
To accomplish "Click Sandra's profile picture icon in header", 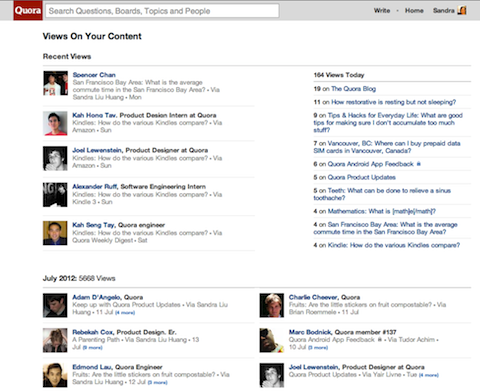I will [x=462, y=10].
